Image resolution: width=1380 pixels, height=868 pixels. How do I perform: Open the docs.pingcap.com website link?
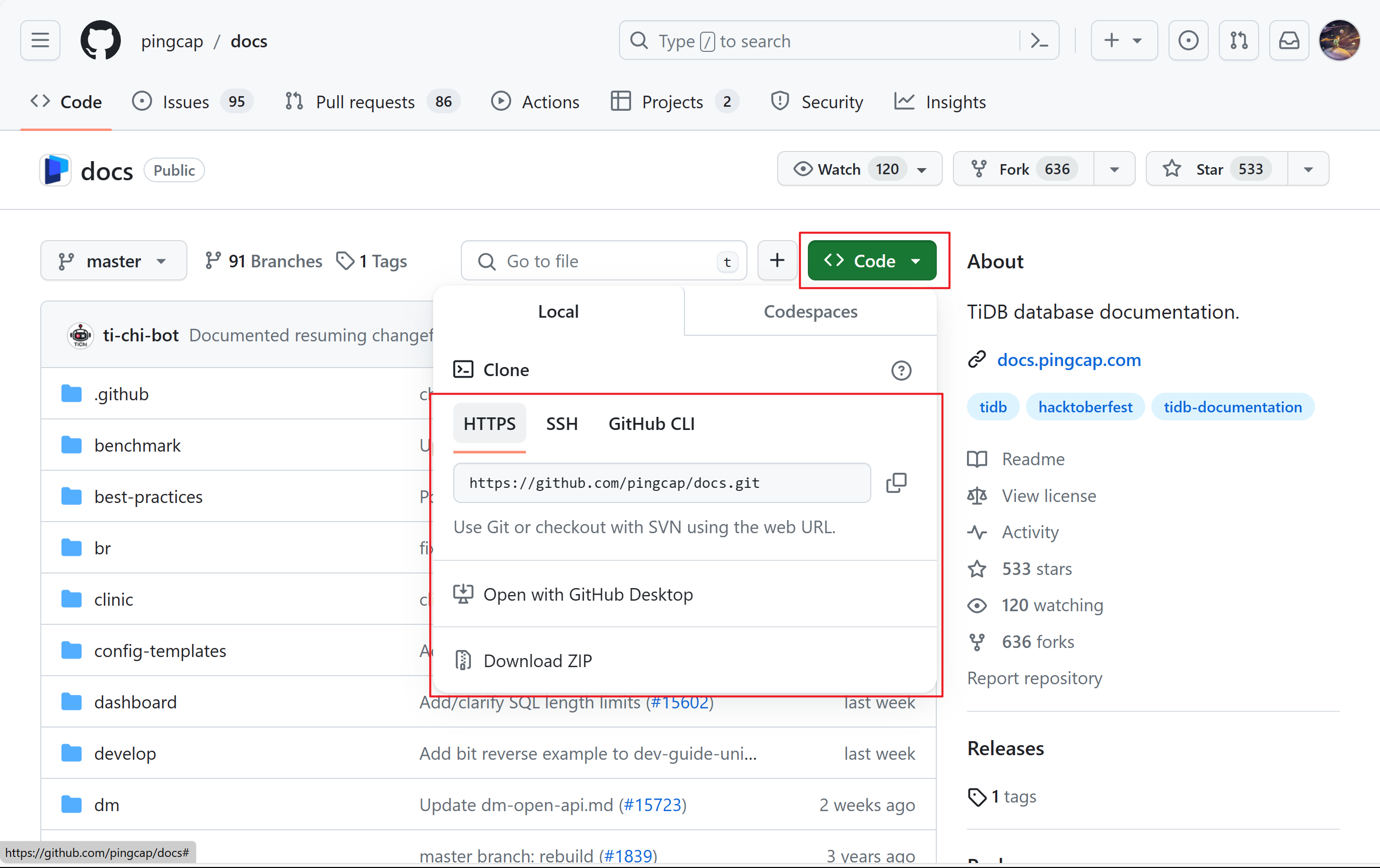(1069, 360)
